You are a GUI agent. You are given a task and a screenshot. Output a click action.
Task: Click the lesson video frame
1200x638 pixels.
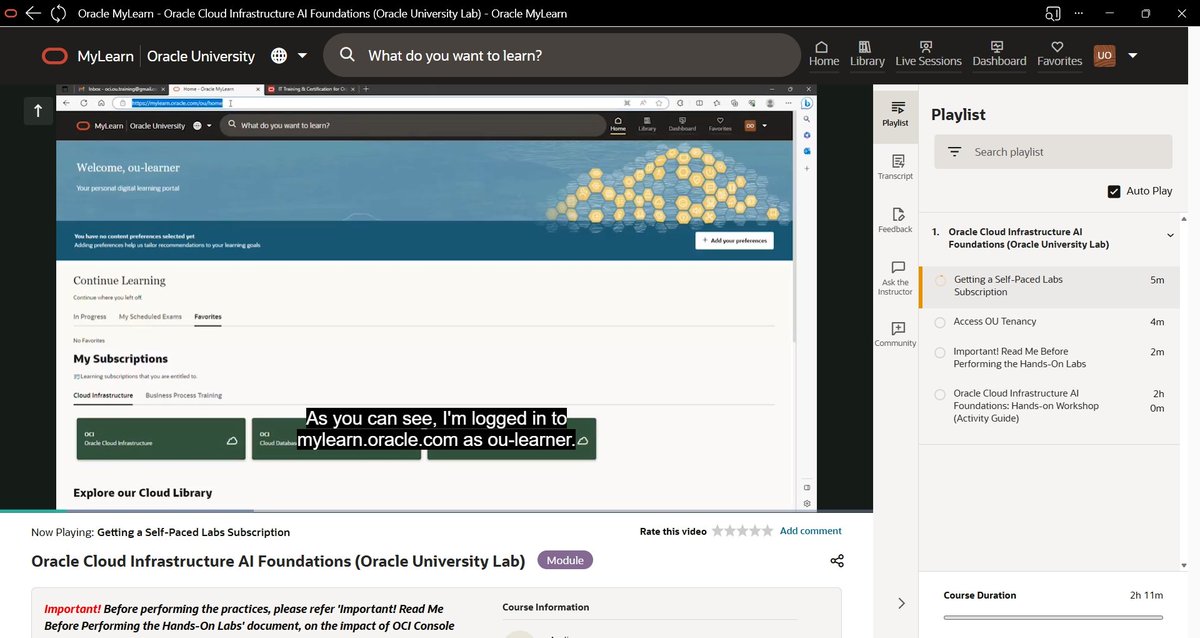pos(436,297)
